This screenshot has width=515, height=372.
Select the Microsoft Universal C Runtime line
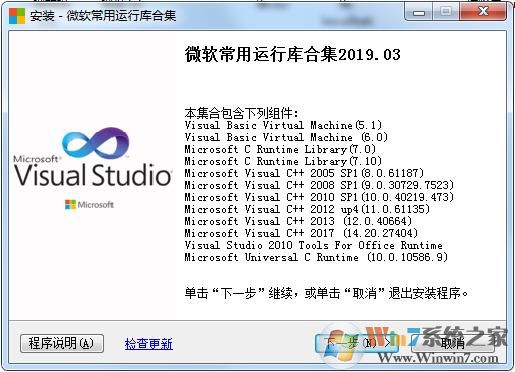[x=316, y=257]
